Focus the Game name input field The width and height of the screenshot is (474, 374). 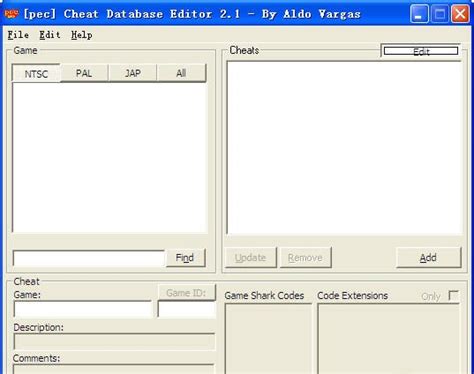pos(83,309)
